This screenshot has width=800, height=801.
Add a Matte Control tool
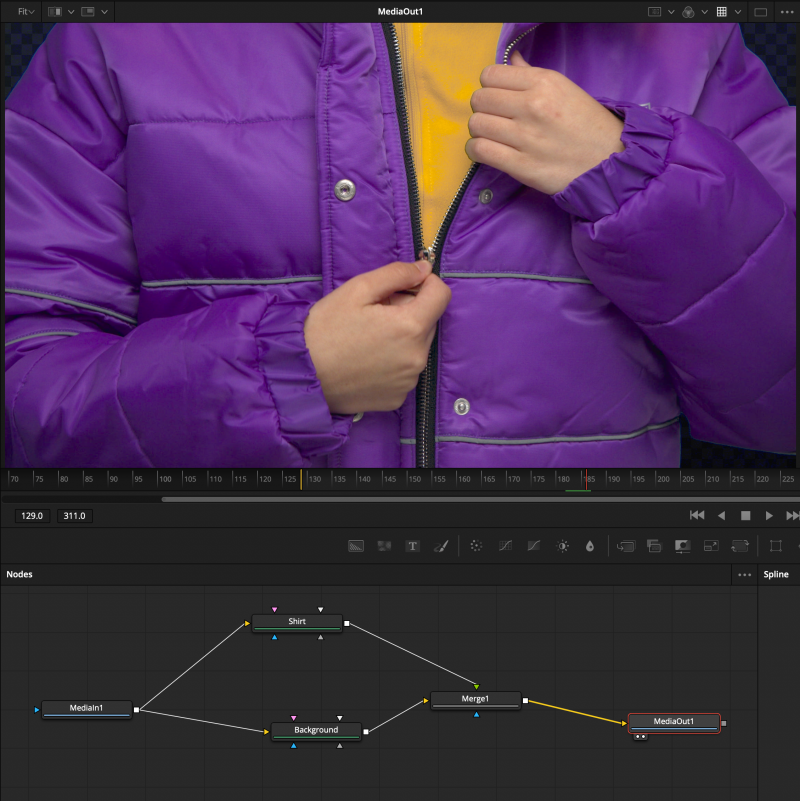tap(683, 546)
